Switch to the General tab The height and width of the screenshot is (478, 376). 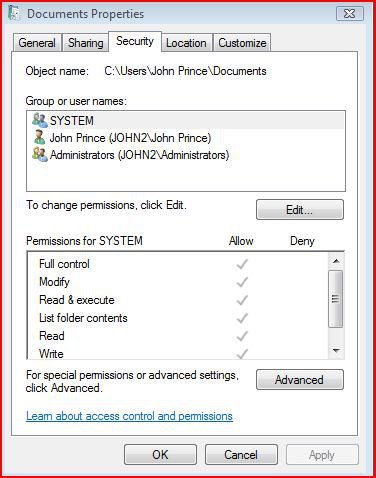pyautogui.click(x=37, y=43)
